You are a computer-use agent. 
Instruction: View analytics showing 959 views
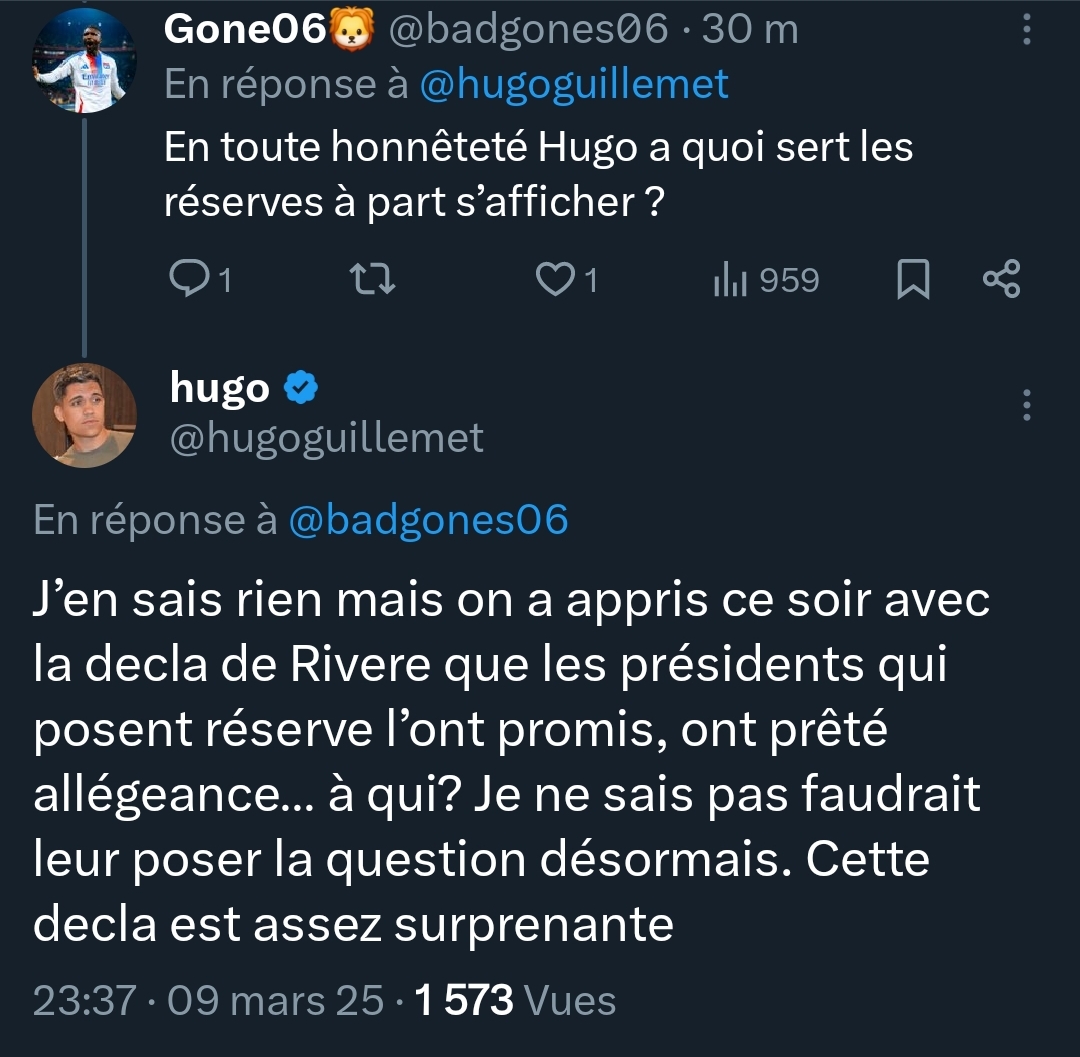pyautogui.click(x=767, y=280)
